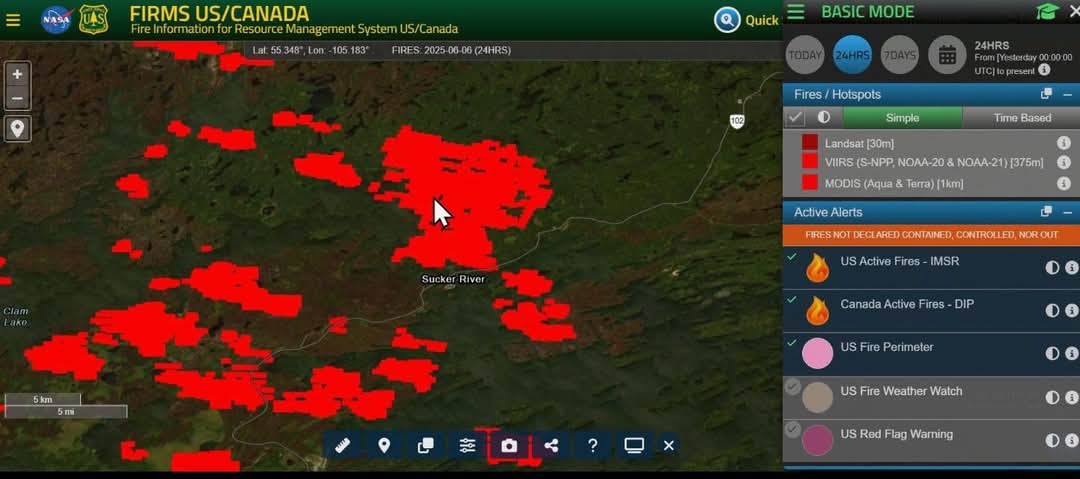Open the sliders settings tool
Viewport: 1080px width, 479px height.
click(x=467, y=445)
